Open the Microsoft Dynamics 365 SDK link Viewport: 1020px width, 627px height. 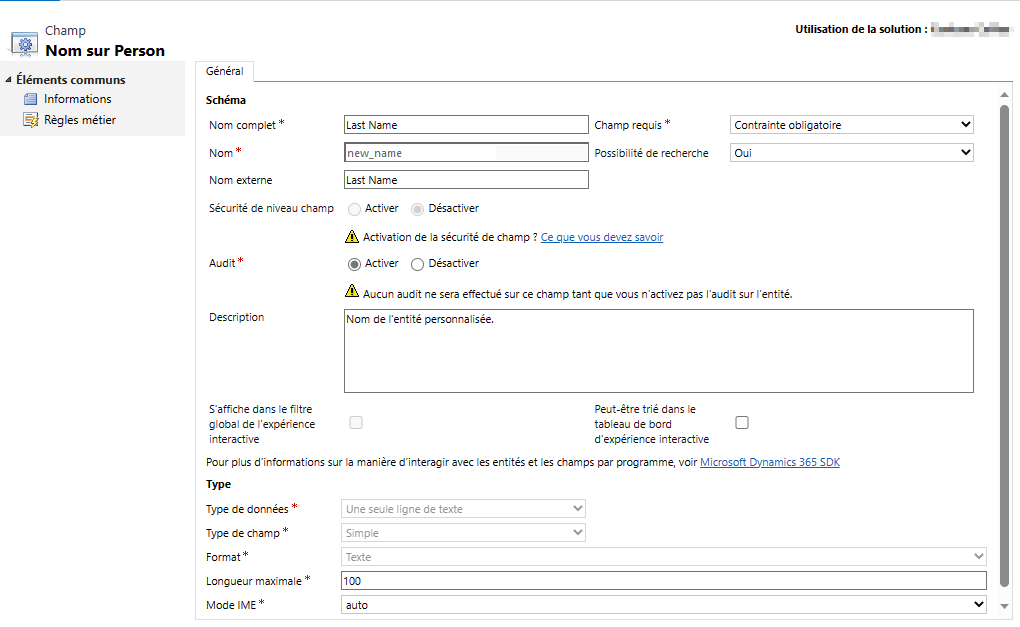pyautogui.click(x=769, y=463)
